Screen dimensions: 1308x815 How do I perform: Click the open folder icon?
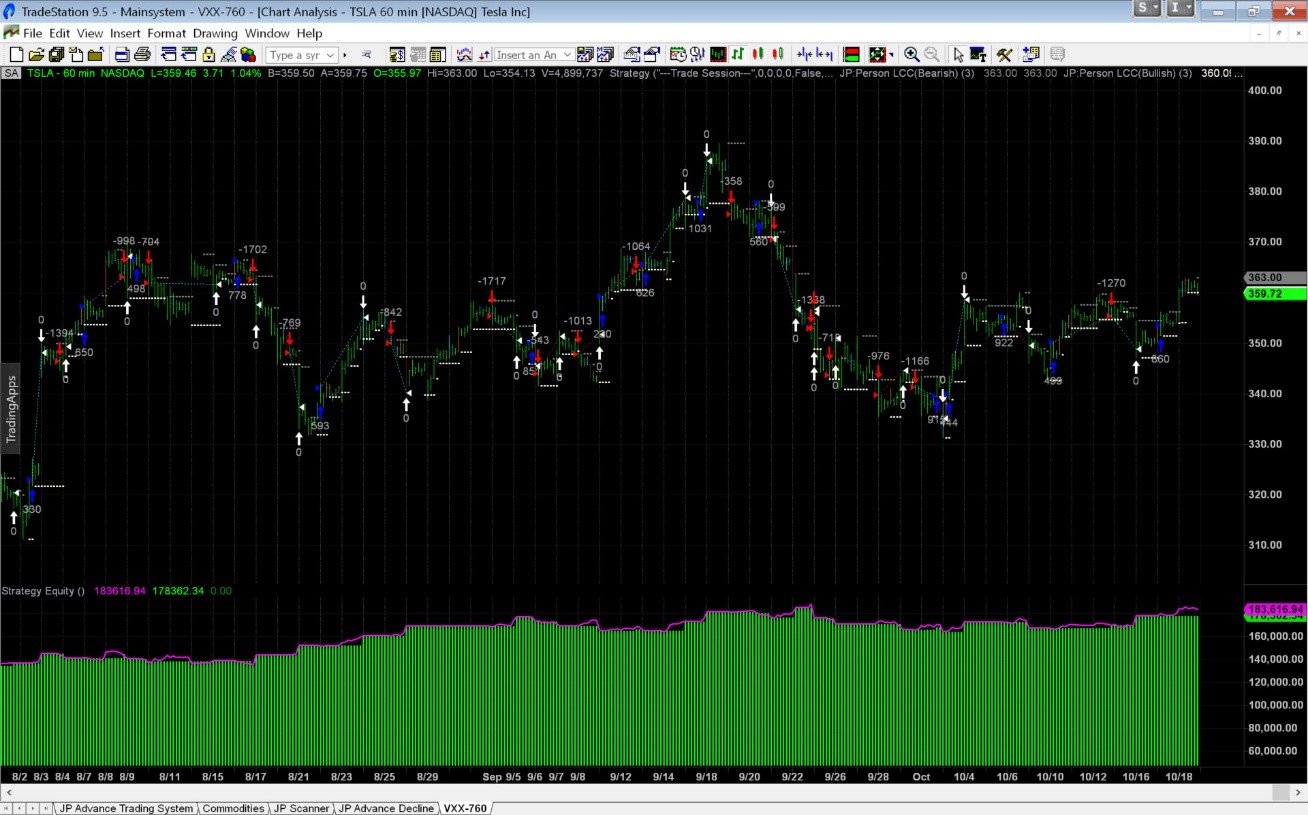tap(36, 55)
